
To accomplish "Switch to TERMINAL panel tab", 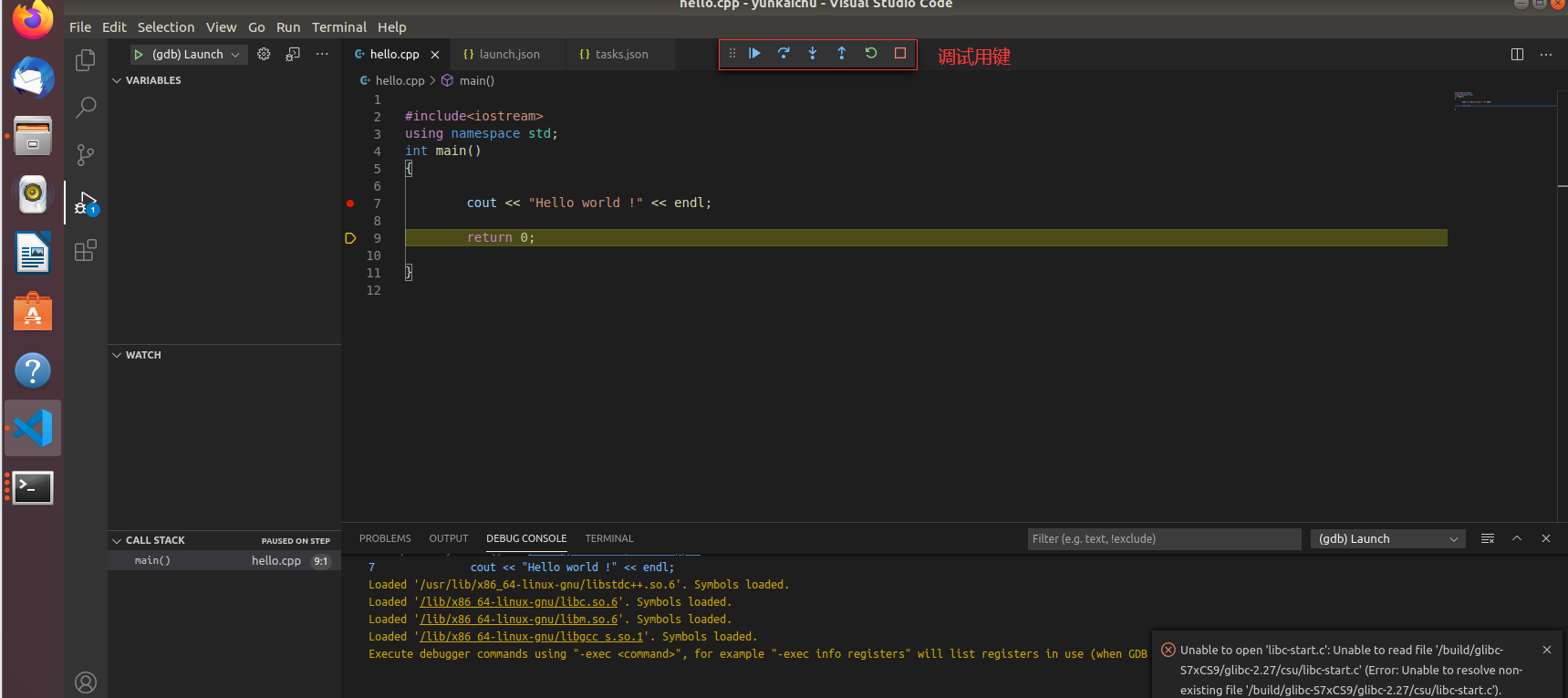I will [x=609, y=538].
